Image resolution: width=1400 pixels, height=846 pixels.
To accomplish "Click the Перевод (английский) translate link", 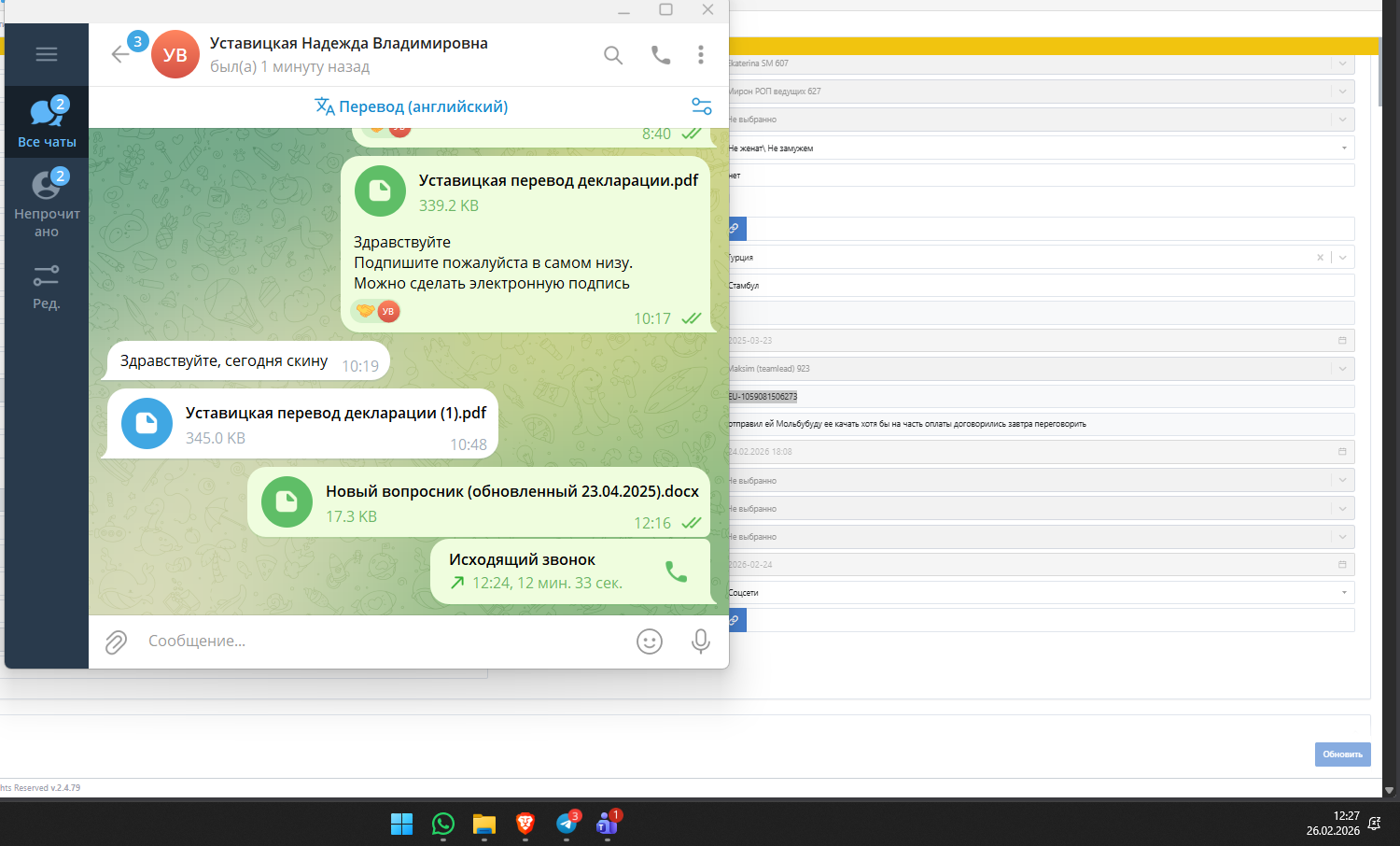I will click(x=413, y=106).
